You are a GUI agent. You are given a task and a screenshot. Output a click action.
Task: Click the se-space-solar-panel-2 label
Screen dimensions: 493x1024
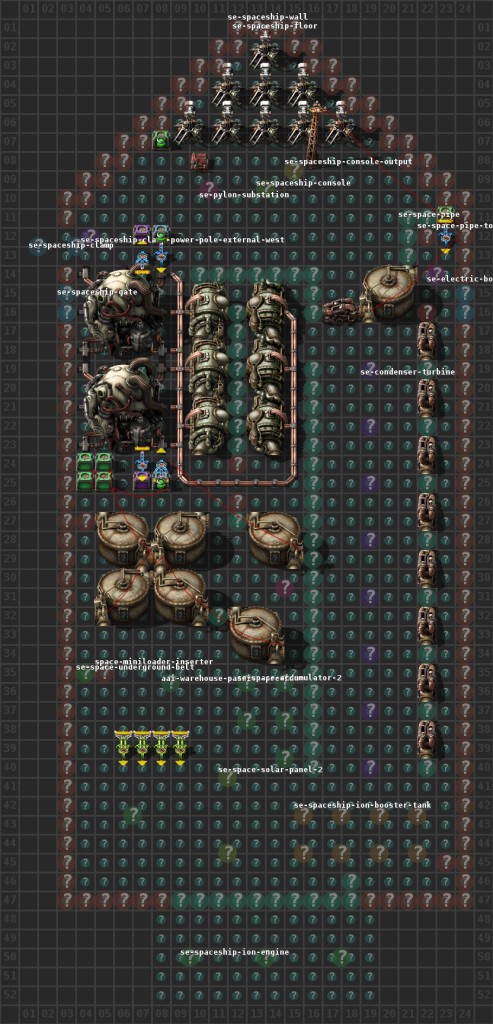270,770
